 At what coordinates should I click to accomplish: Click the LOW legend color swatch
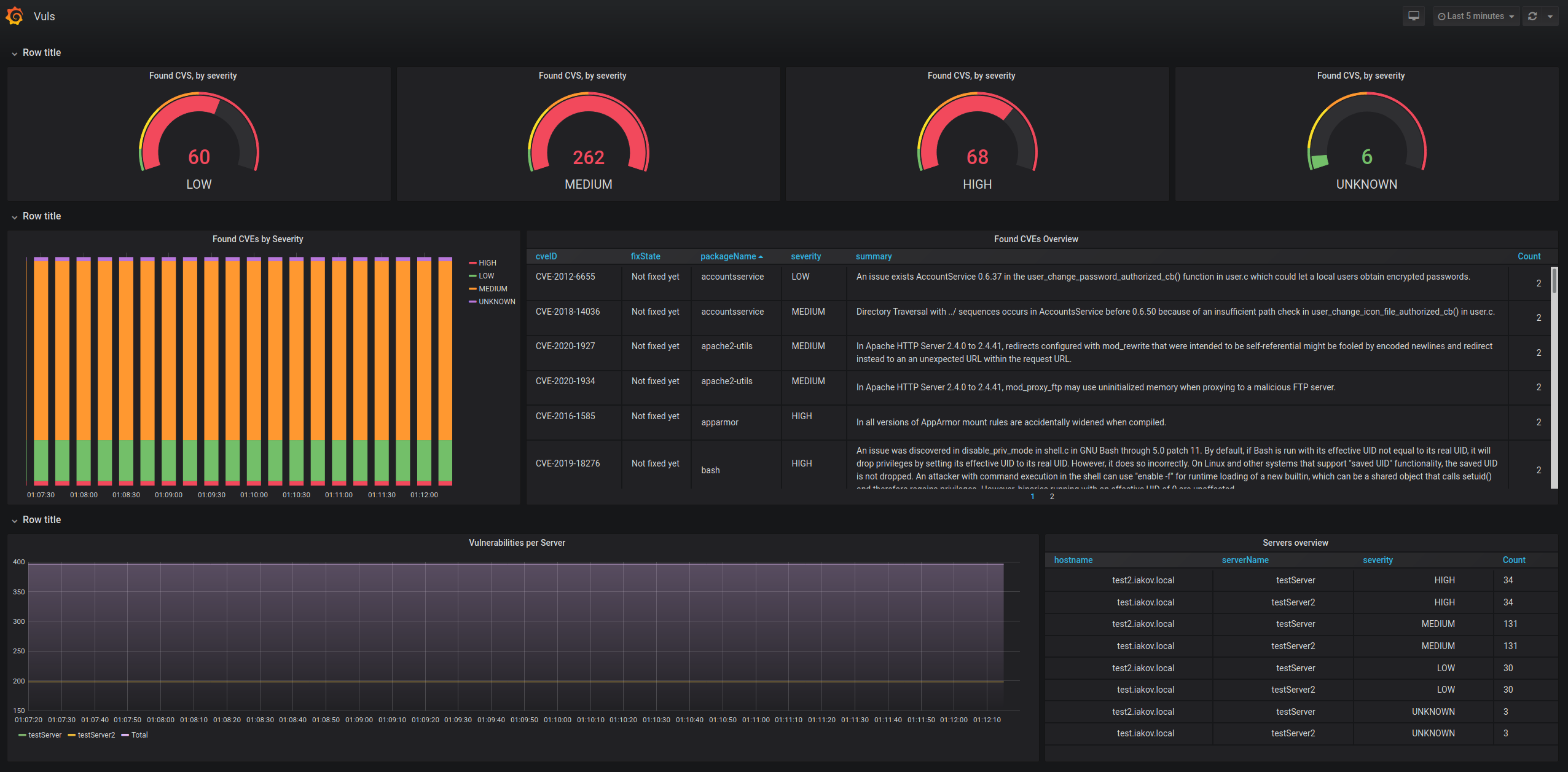[472, 276]
